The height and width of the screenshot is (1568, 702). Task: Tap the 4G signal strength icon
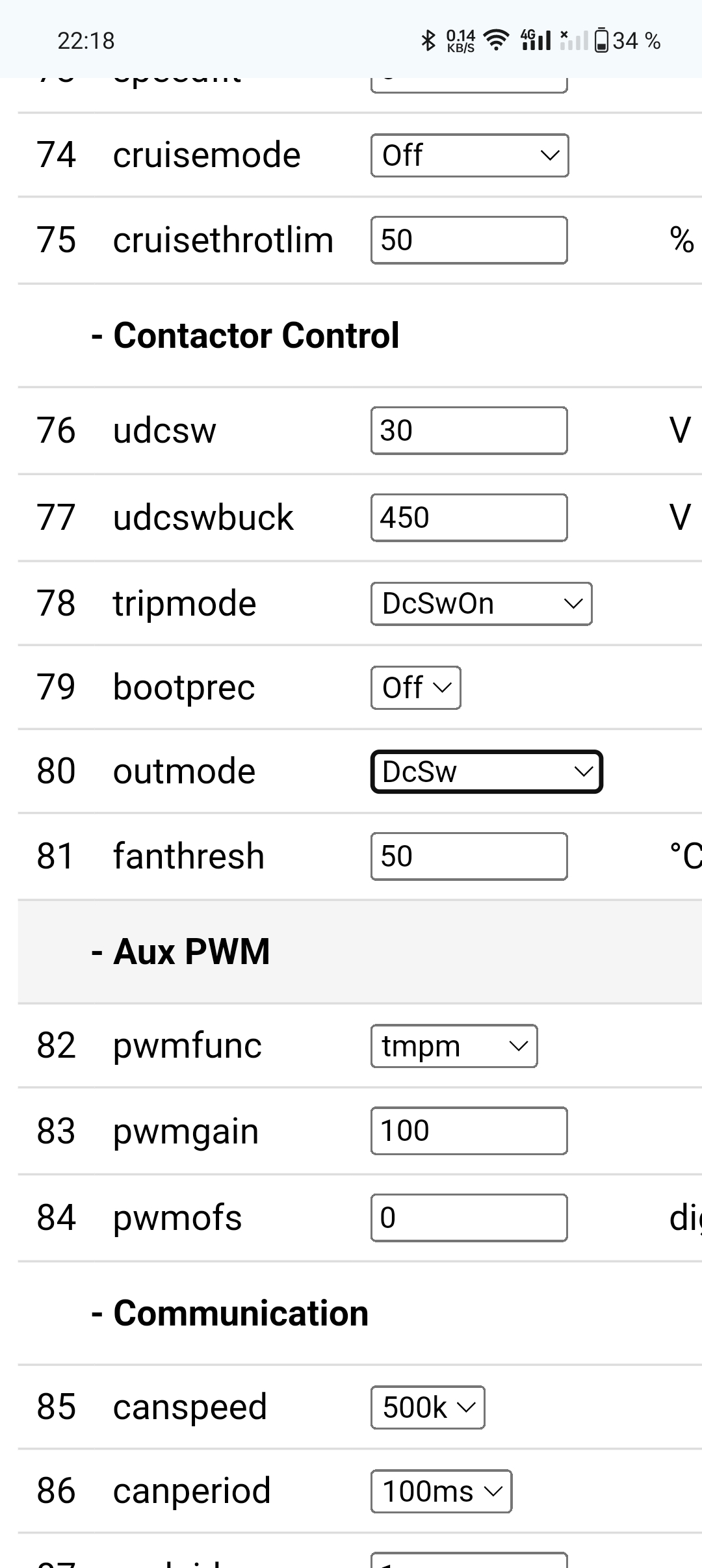point(536,40)
